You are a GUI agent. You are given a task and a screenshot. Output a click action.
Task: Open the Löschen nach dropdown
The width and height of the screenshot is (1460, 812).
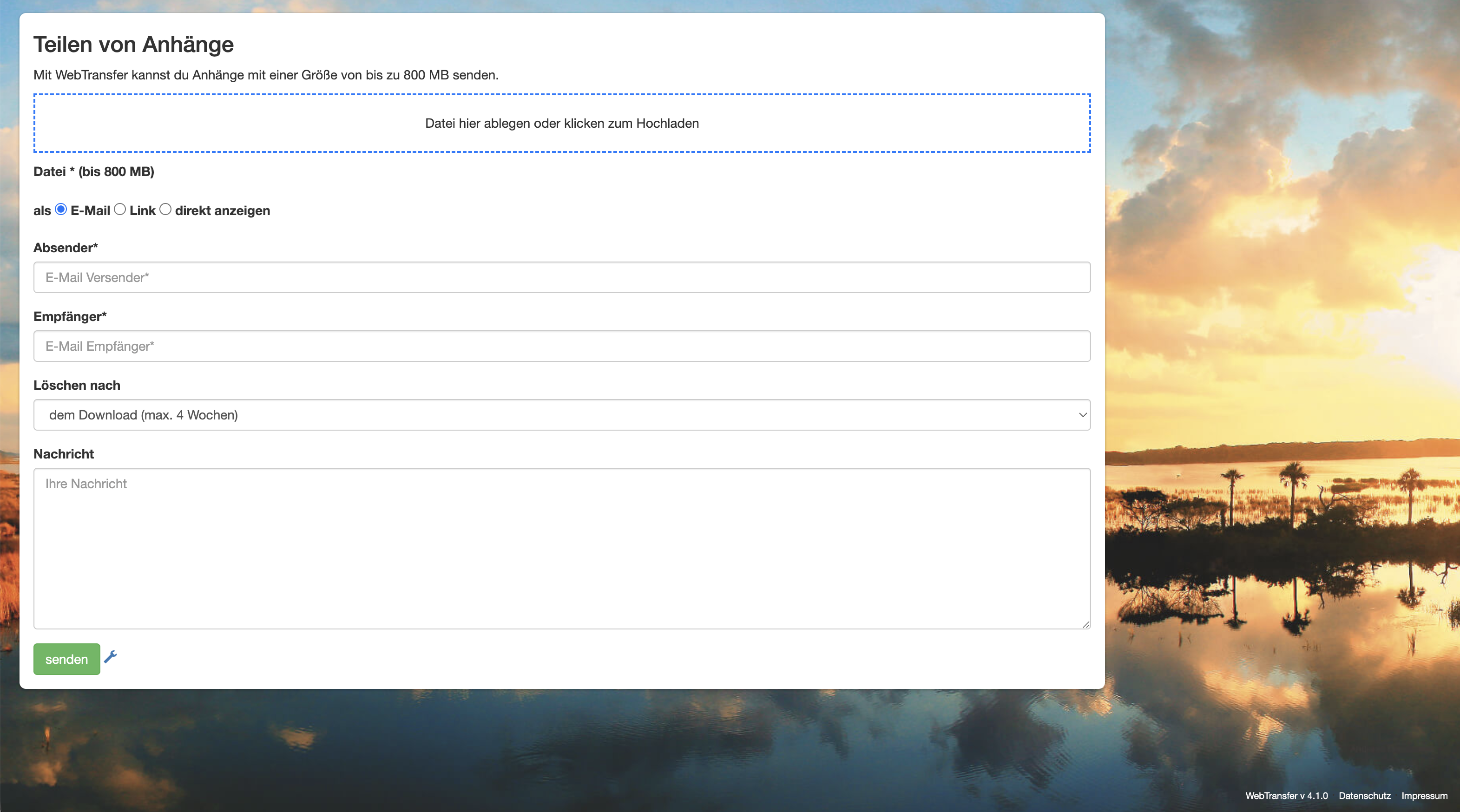561,415
